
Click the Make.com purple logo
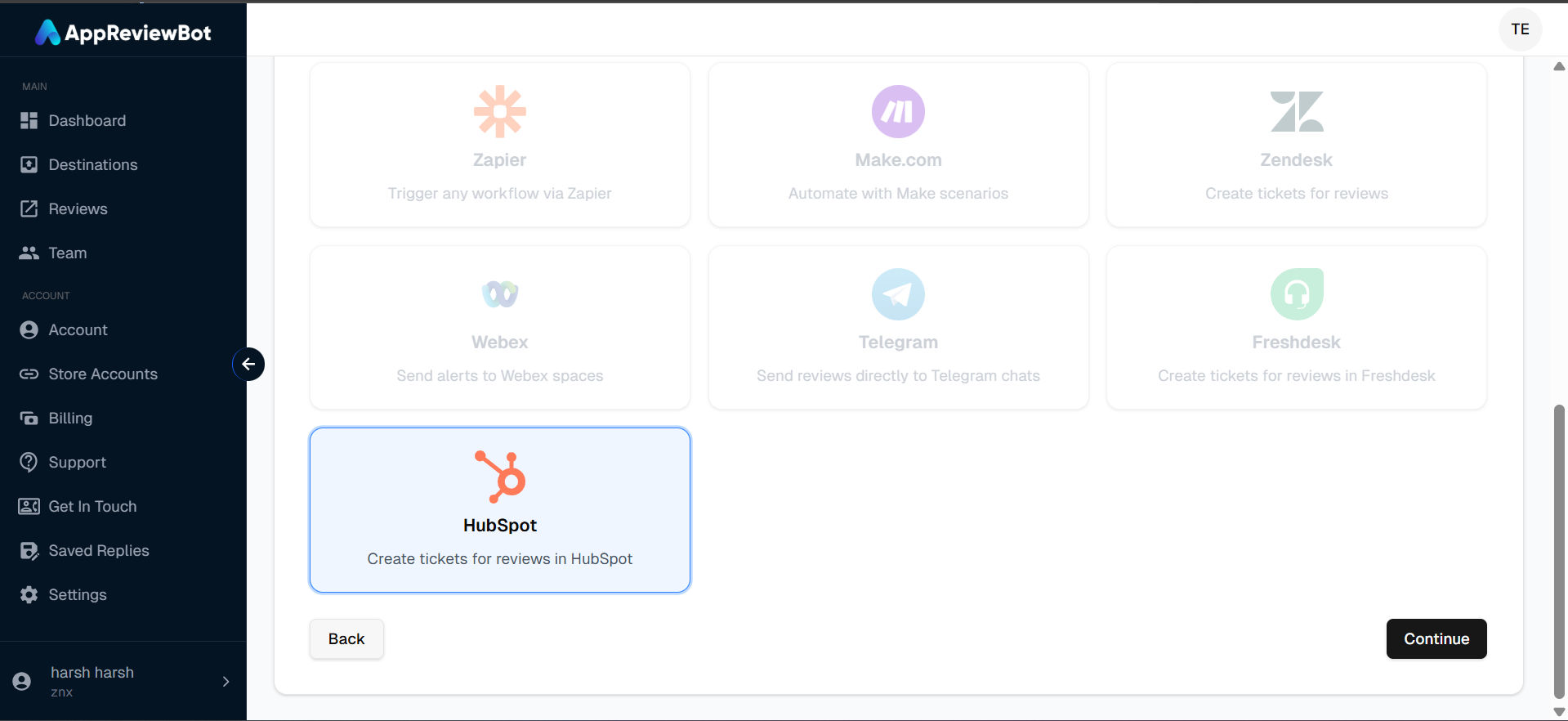(x=898, y=111)
